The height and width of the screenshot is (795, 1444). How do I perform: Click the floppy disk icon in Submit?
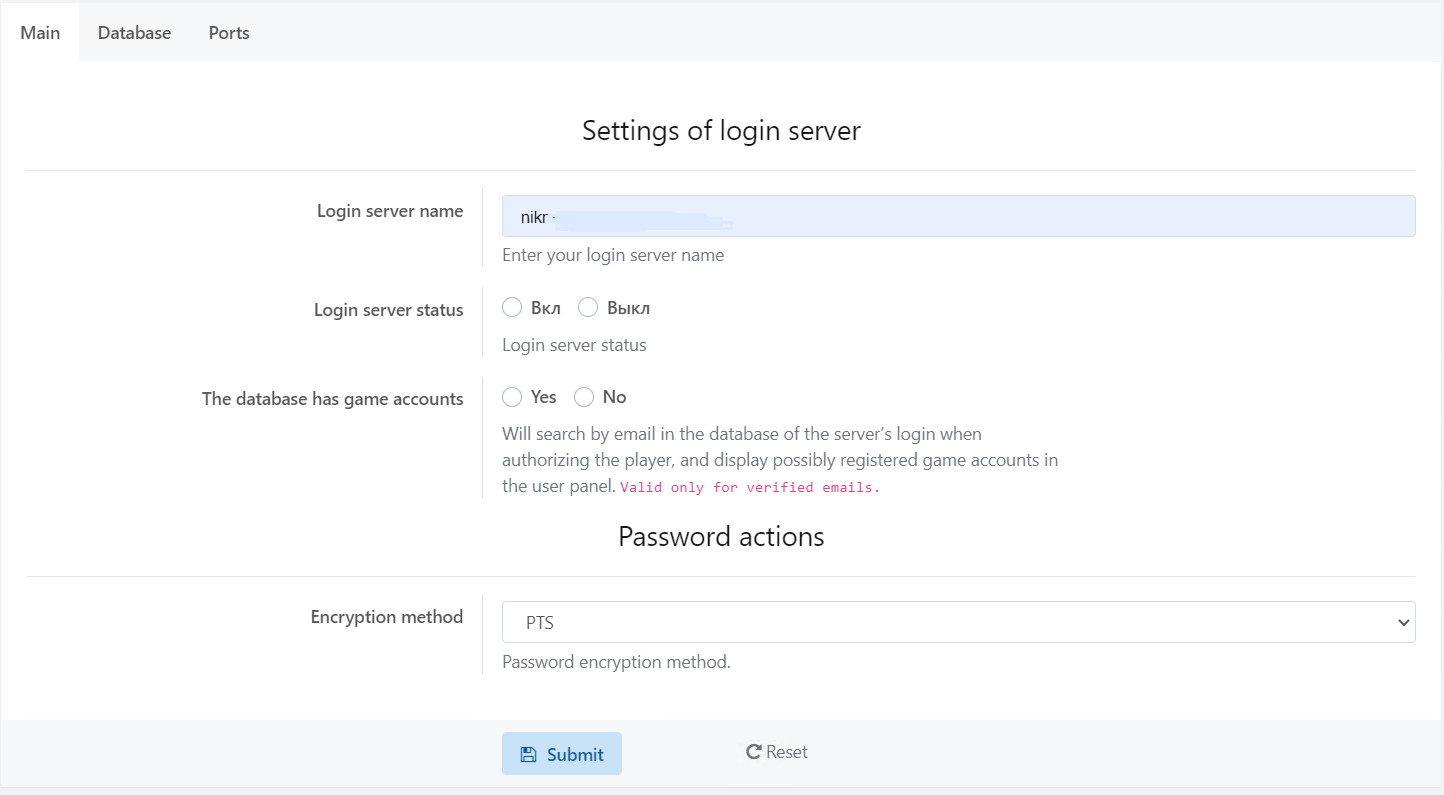(x=528, y=755)
